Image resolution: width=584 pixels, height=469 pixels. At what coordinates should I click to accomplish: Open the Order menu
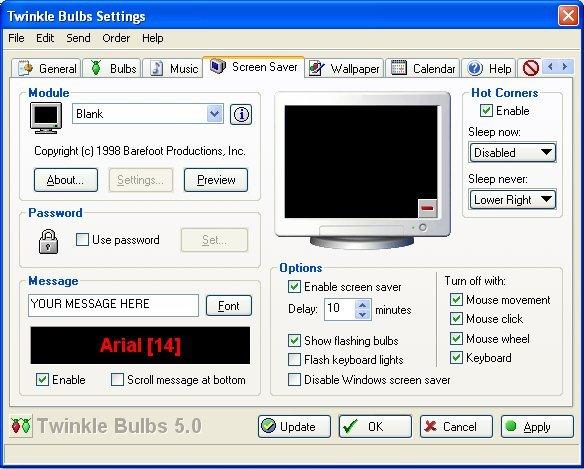pyautogui.click(x=116, y=38)
